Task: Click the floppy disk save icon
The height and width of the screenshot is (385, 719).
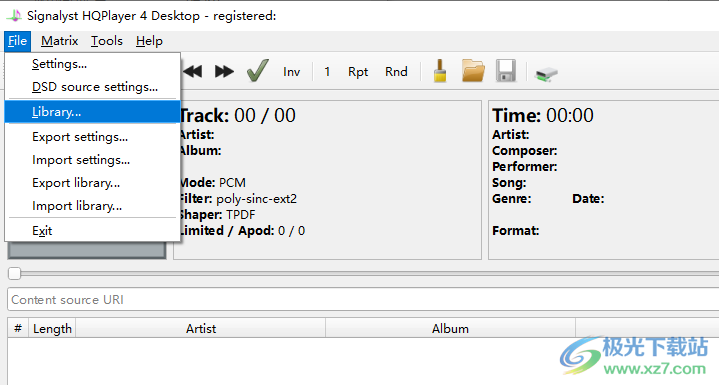Action: point(506,71)
